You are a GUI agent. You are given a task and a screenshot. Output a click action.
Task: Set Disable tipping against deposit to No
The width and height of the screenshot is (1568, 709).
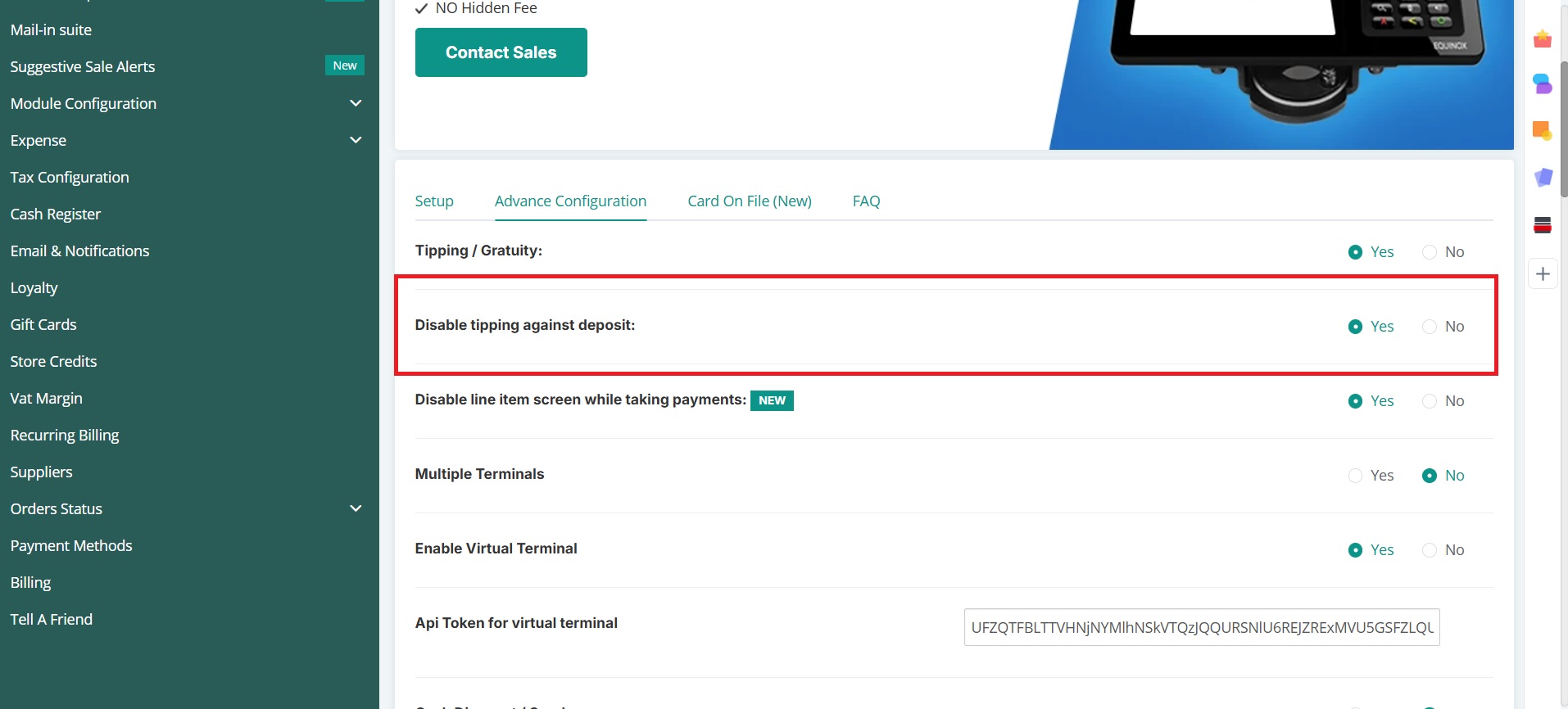click(x=1430, y=327)
